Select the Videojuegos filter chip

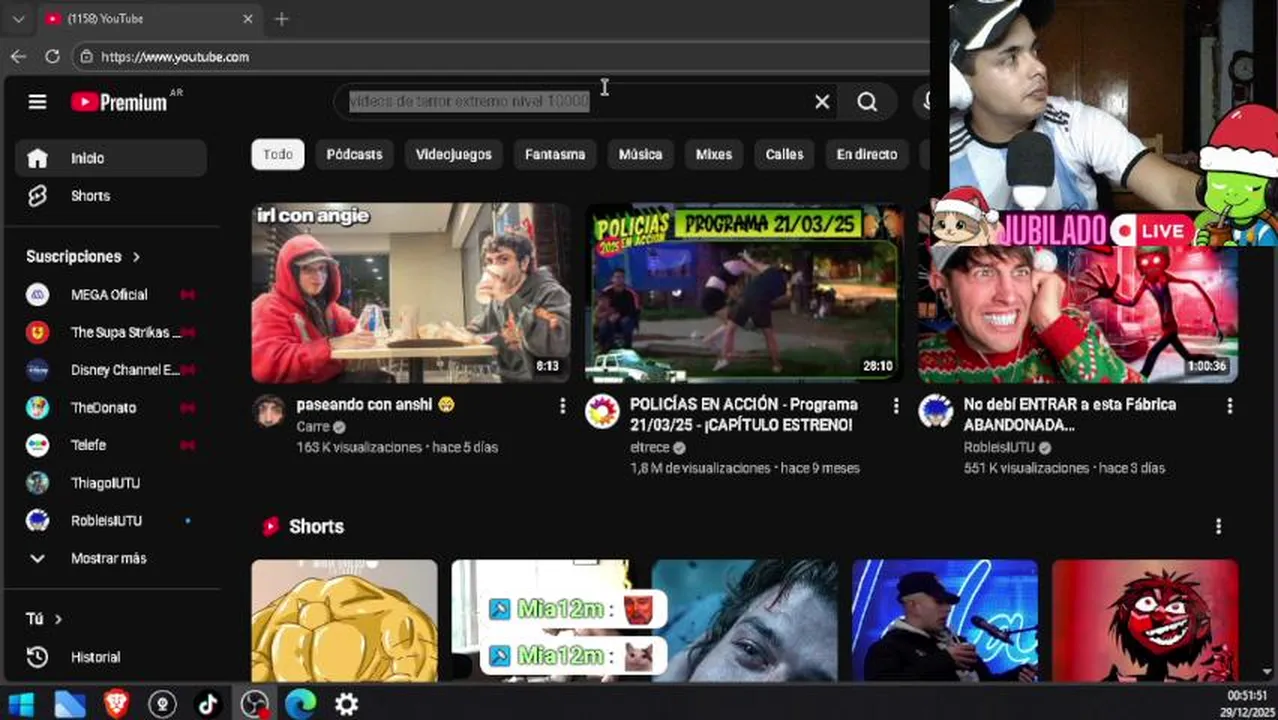(x=454, y=154)
